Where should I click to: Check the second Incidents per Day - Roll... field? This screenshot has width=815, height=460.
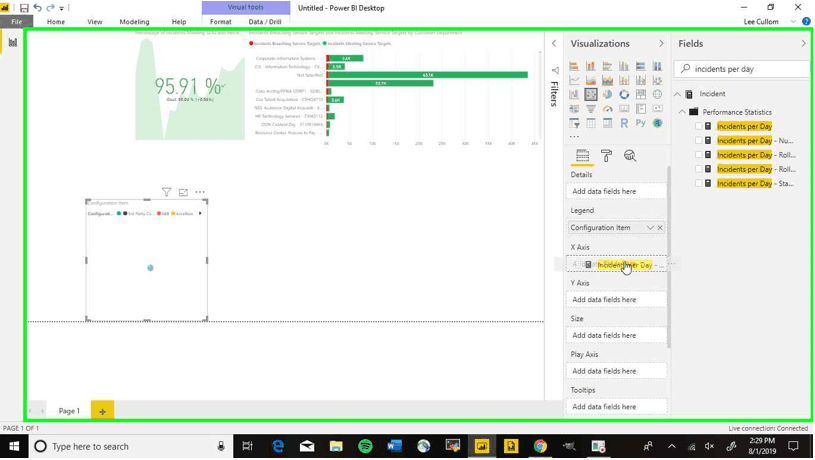699,169
